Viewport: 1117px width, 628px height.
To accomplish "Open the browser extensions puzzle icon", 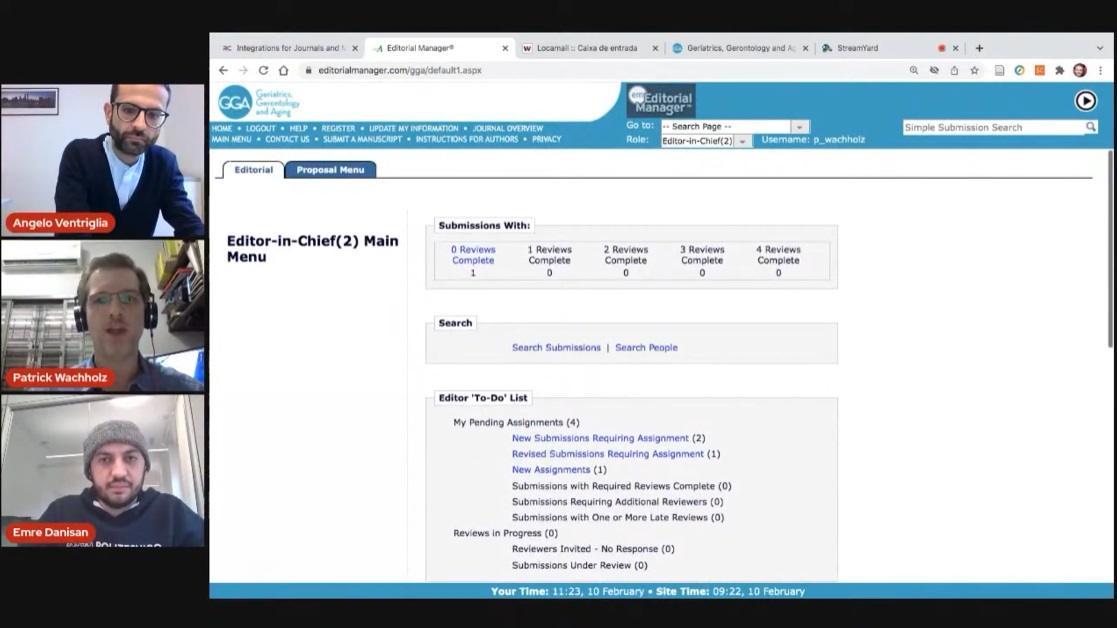I will click(x=1059, y=71).
